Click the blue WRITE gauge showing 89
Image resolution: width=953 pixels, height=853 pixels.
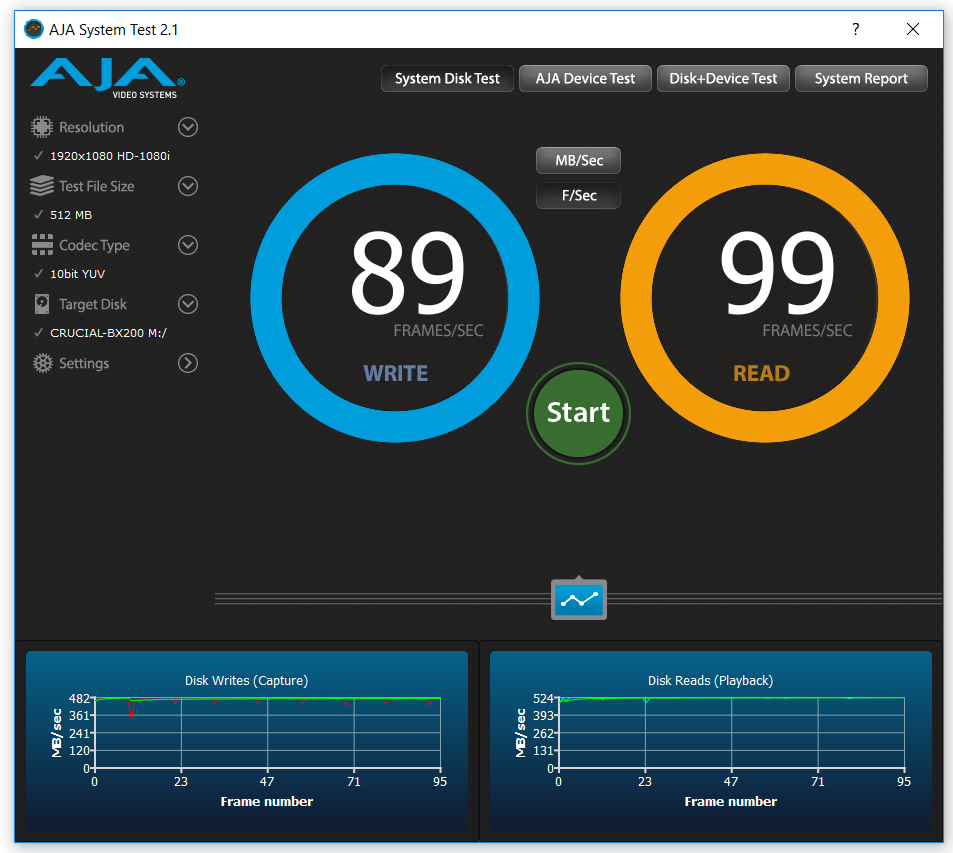[395, 298]
